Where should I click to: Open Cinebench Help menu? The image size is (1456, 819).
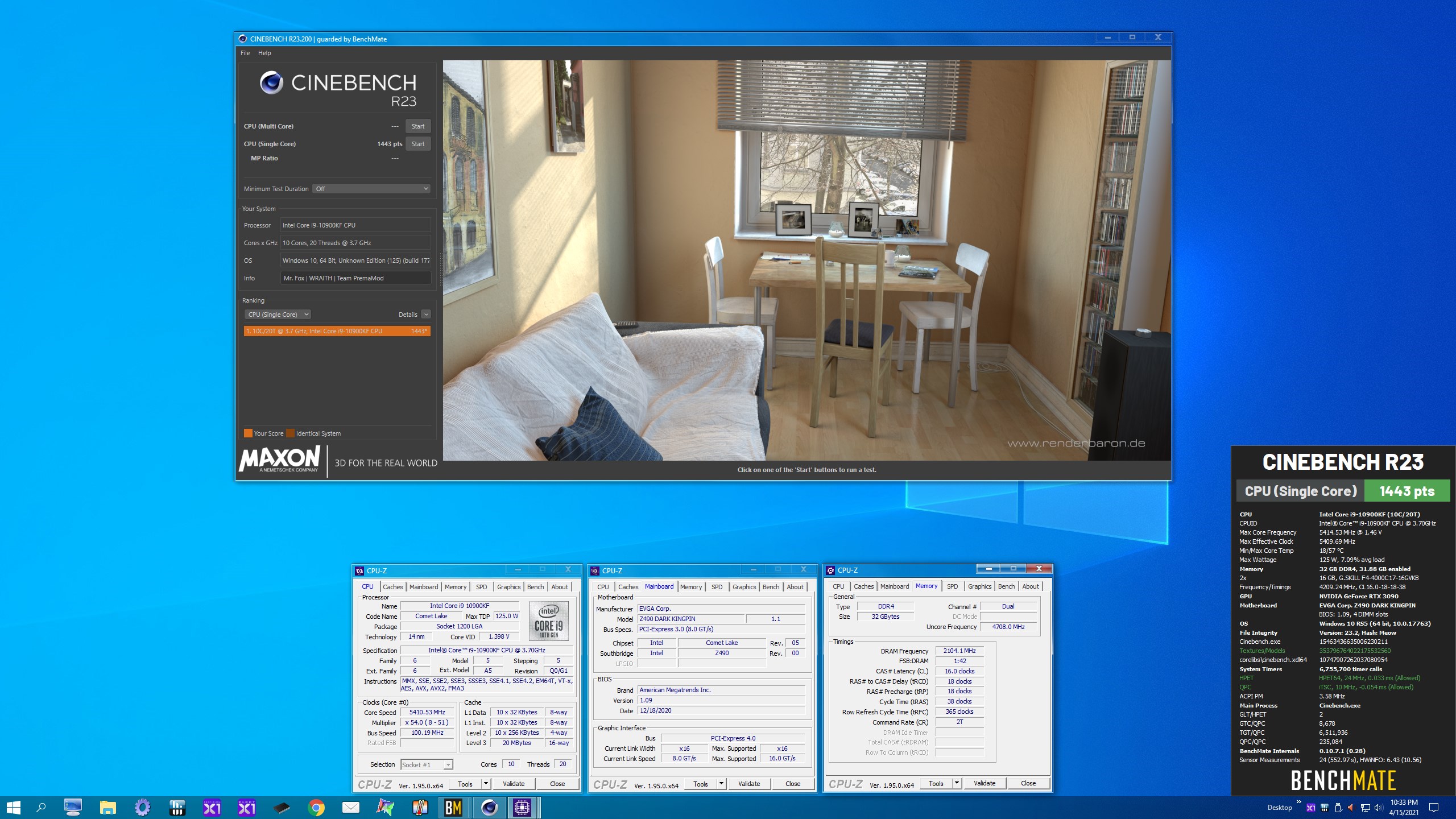click(264, 53)
